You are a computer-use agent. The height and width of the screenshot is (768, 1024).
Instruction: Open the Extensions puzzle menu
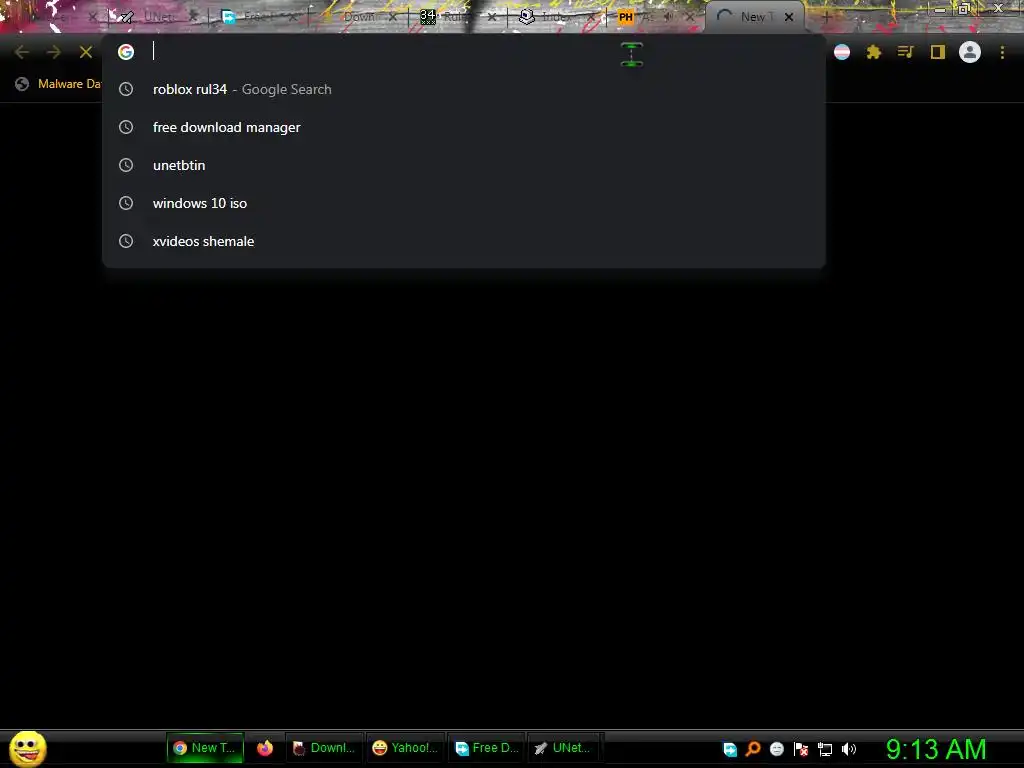[x=874, y=52]
